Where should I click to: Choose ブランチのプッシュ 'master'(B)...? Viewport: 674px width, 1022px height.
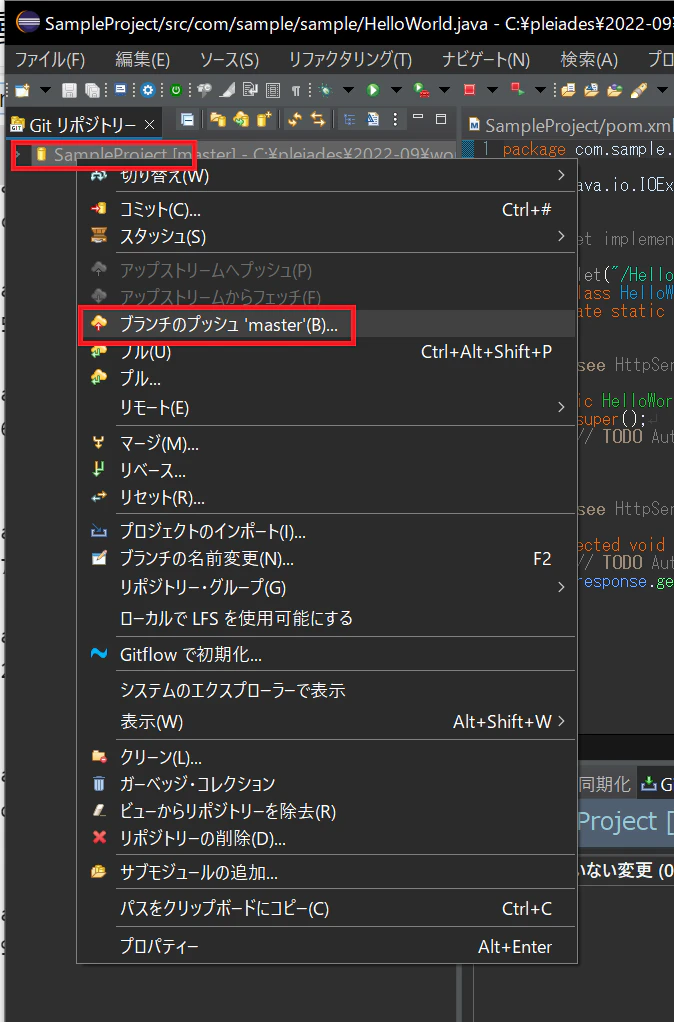[x=327, y=324]
